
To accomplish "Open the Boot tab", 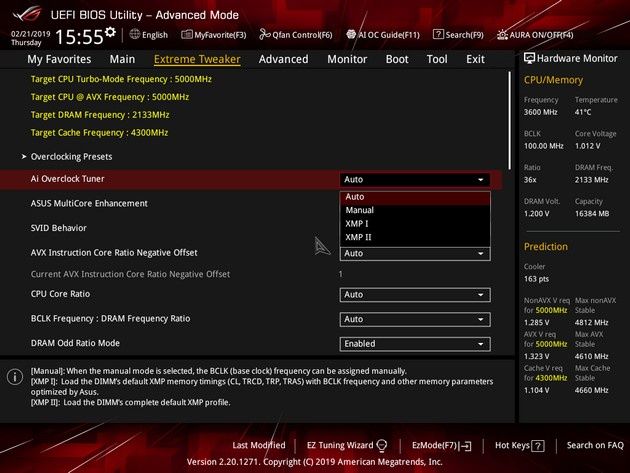I will coord(397,59).
